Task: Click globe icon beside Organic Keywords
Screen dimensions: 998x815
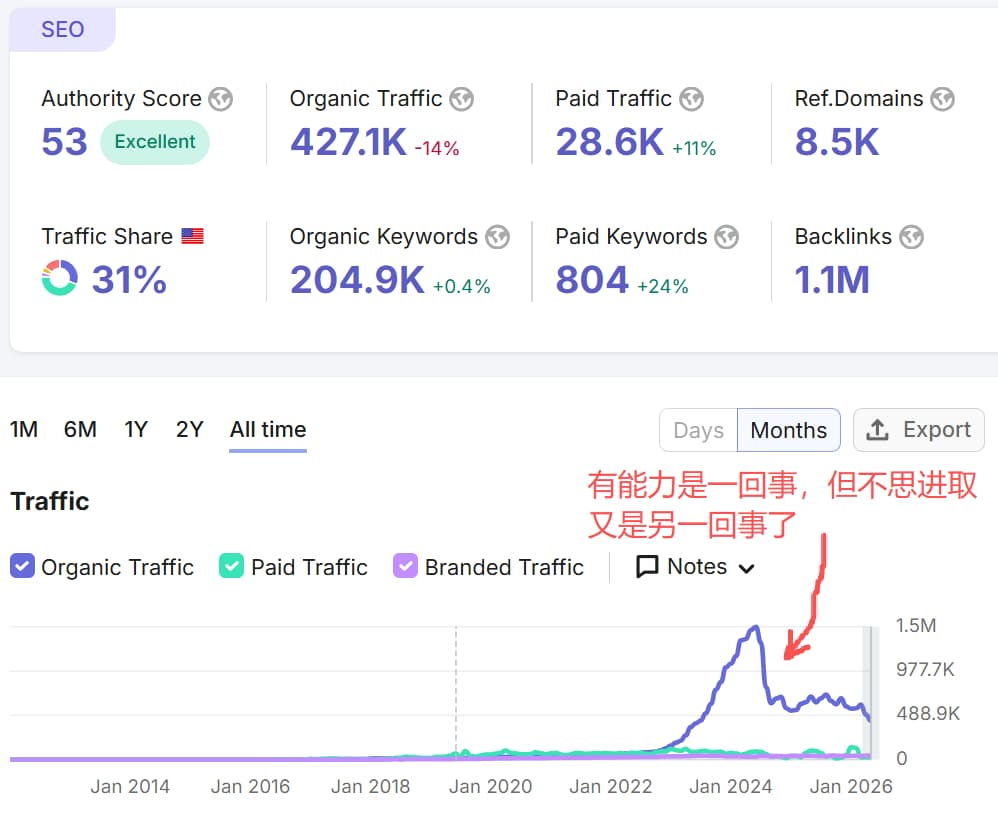Action: [x=498, y=237]
